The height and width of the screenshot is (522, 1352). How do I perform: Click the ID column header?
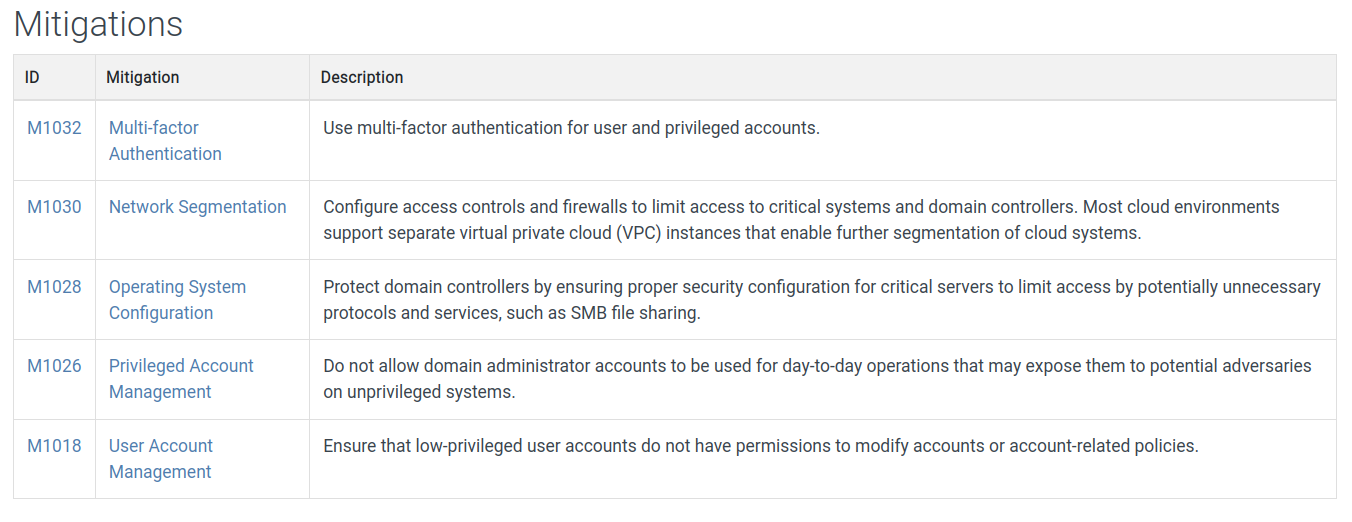tap(32, 77)
